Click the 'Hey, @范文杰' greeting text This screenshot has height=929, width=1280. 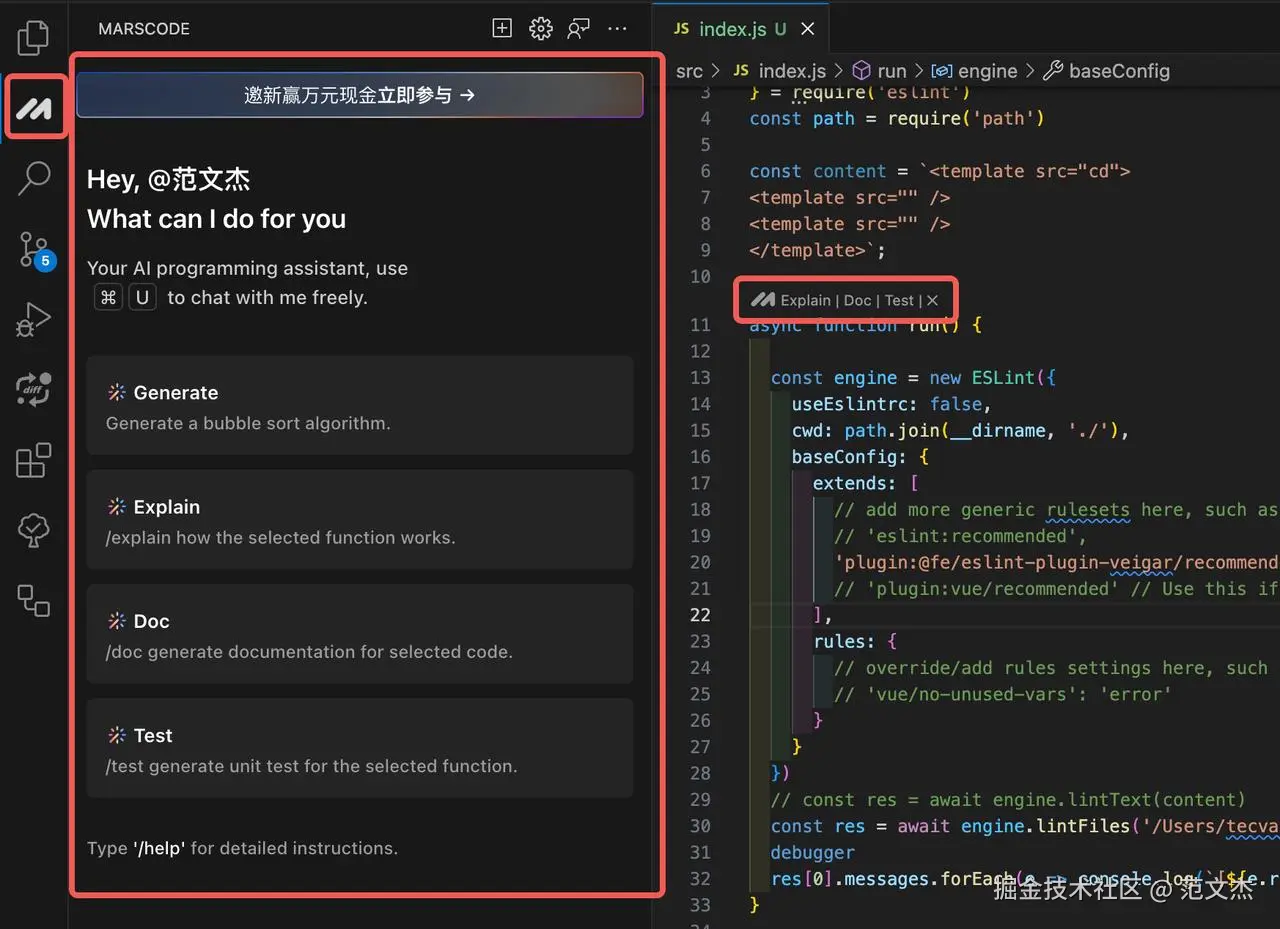[x=168, y=180]
